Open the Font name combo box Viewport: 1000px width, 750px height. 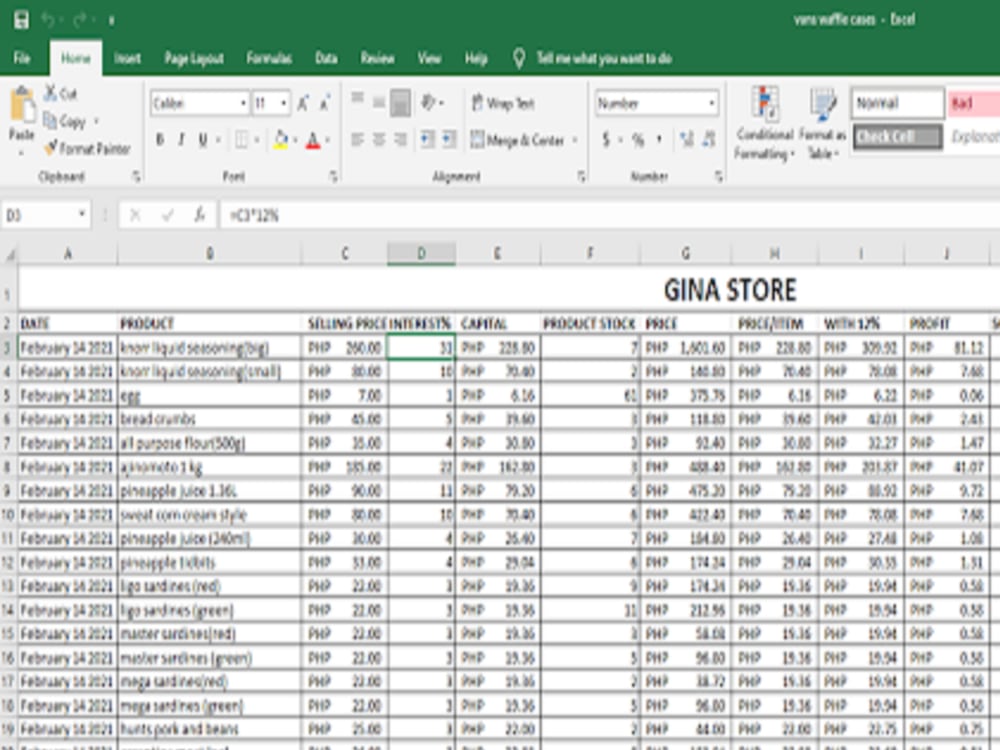200,103
